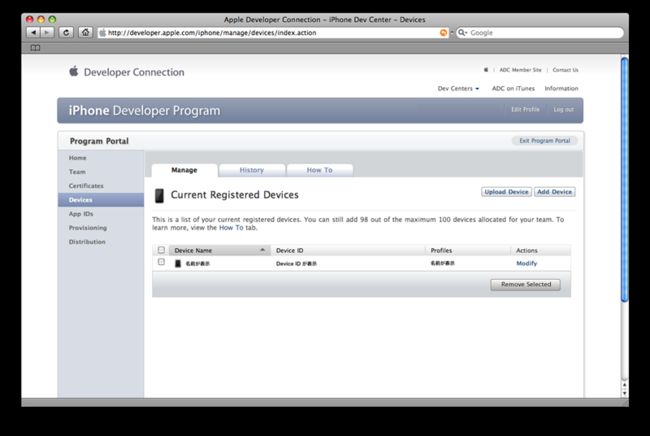Click the Upload Device button

tap(506, 192)
